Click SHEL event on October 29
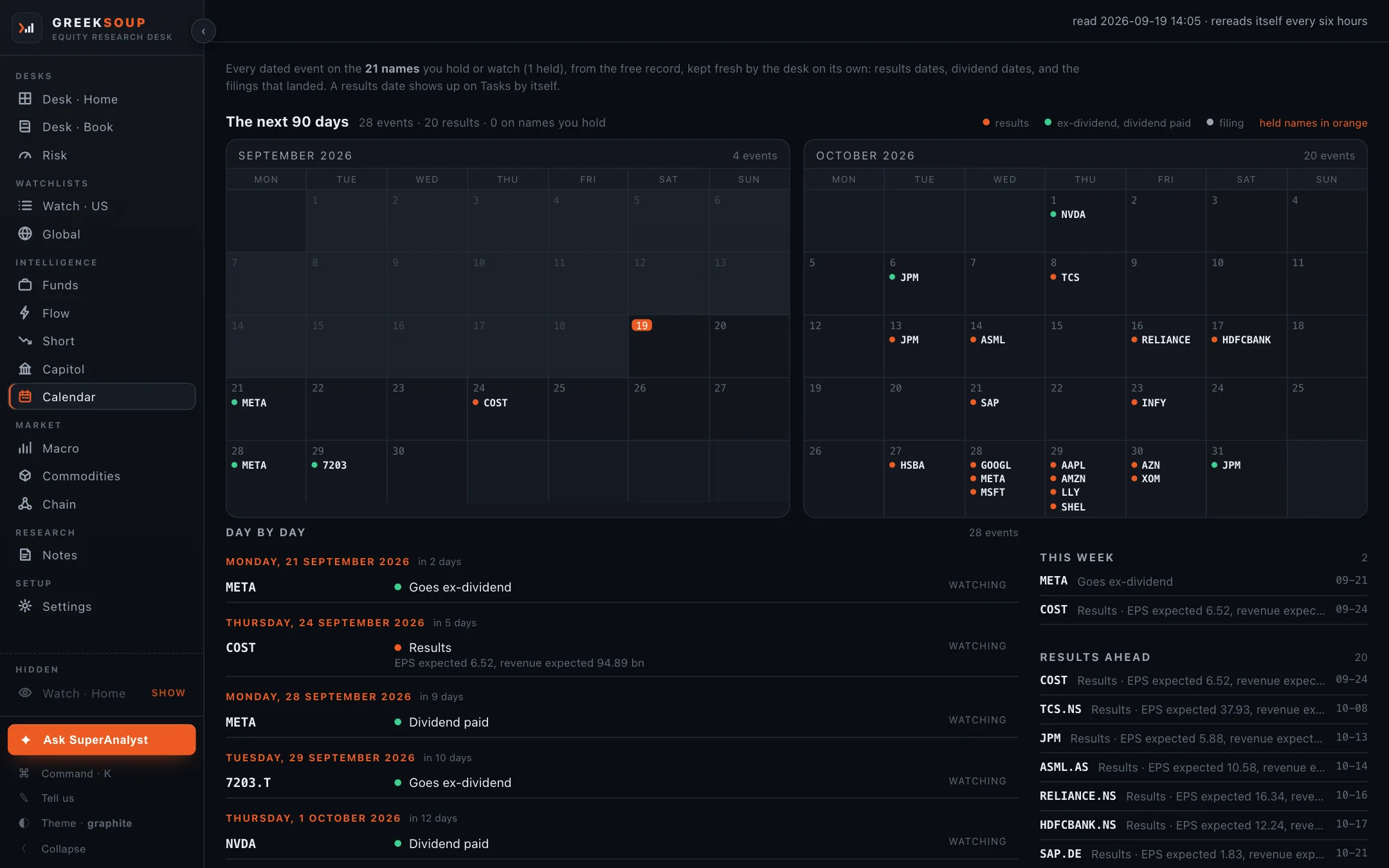 click(x=1067, y=507)
